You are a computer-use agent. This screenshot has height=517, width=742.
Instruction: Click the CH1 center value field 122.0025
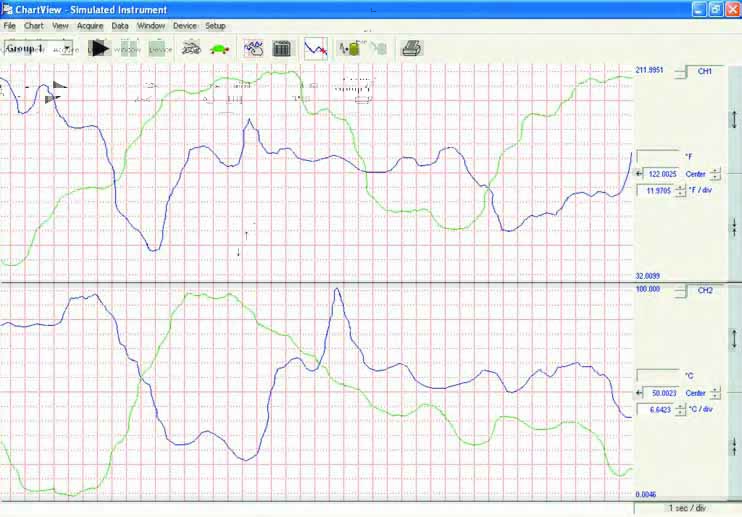coord(662,174)
